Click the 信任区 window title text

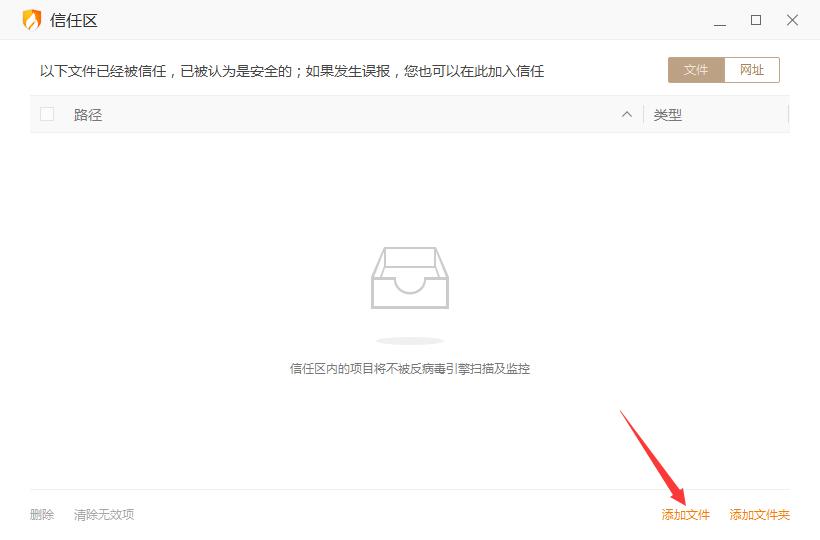[x=74, y=20]
